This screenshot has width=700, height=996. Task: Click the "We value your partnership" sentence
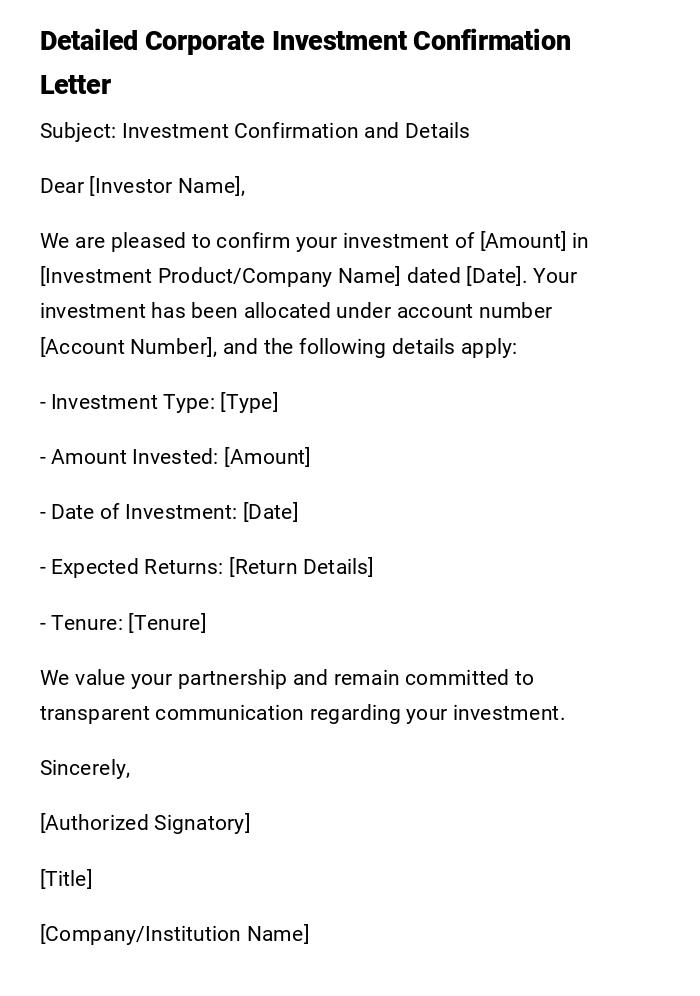(286, 678)
